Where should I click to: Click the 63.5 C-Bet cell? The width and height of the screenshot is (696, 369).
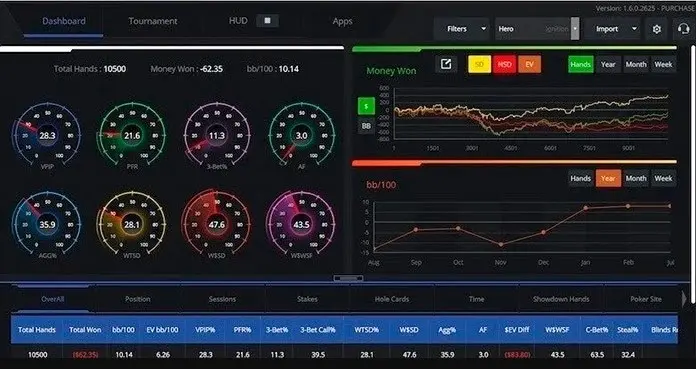(597, 355)
